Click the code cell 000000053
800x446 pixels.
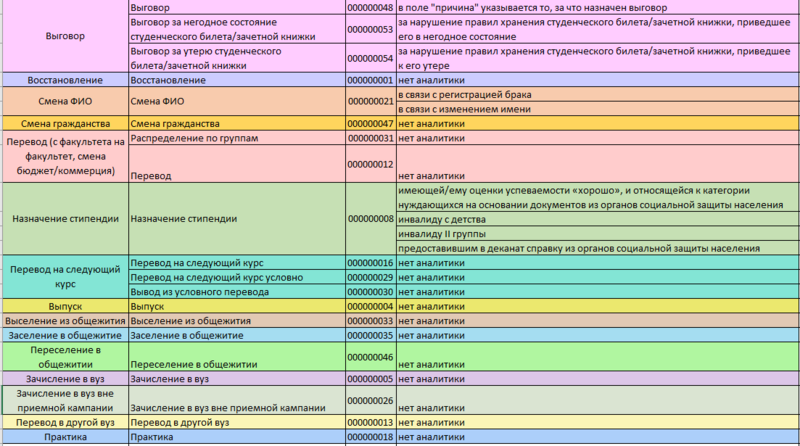[368, 29]
